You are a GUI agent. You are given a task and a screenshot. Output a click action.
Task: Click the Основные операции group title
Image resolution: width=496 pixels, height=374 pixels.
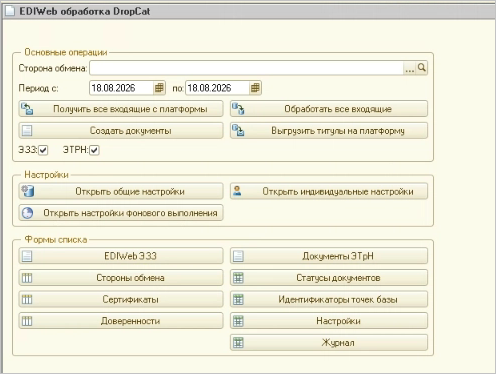coord(66,52)
